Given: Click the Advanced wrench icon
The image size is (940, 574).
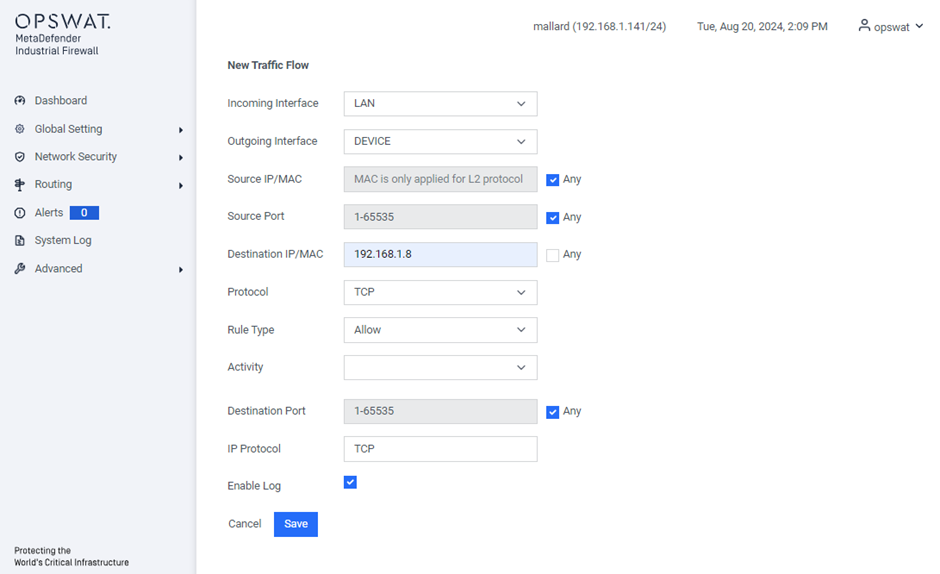Looking at the screenshot, I should pos(20,269).
